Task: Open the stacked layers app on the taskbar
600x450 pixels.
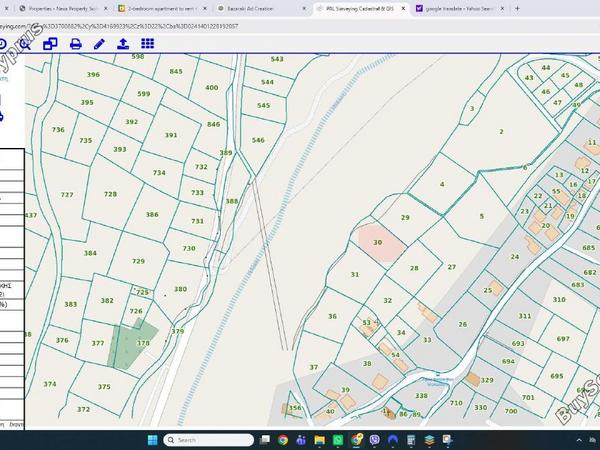Action: click(x=430, y=440)
